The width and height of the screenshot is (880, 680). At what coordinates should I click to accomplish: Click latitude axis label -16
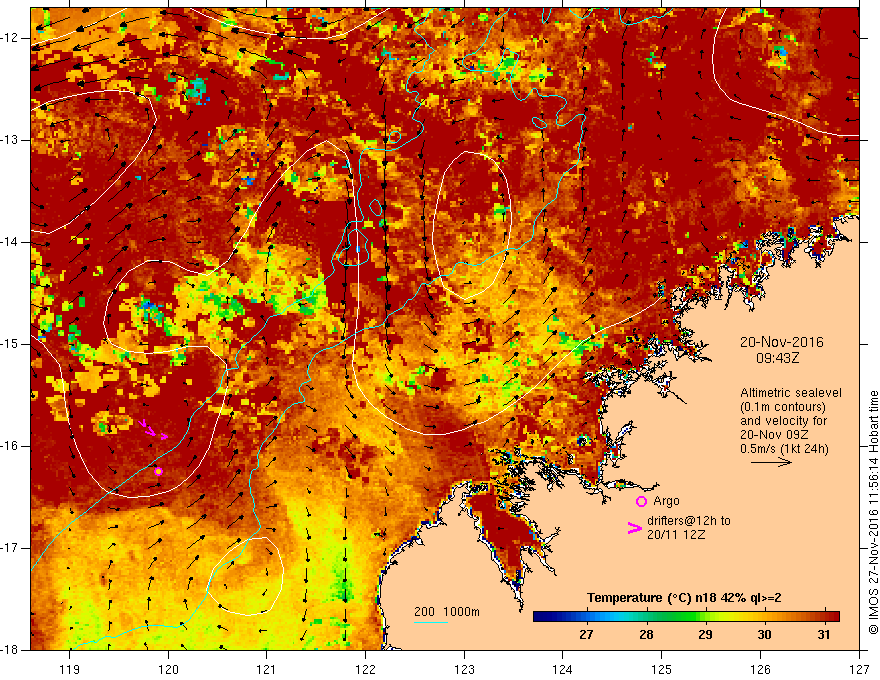pos(10,446)
